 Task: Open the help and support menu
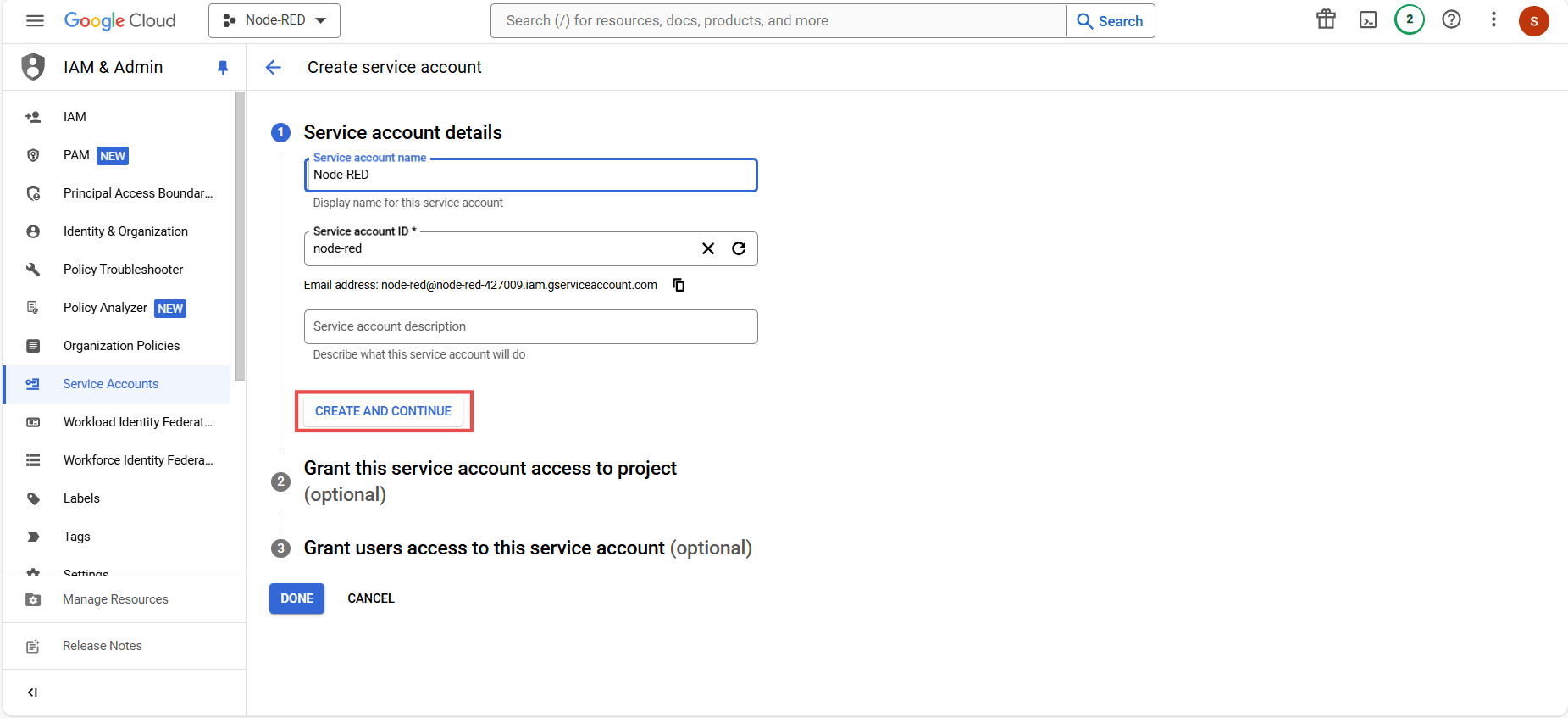point(1452,19)
